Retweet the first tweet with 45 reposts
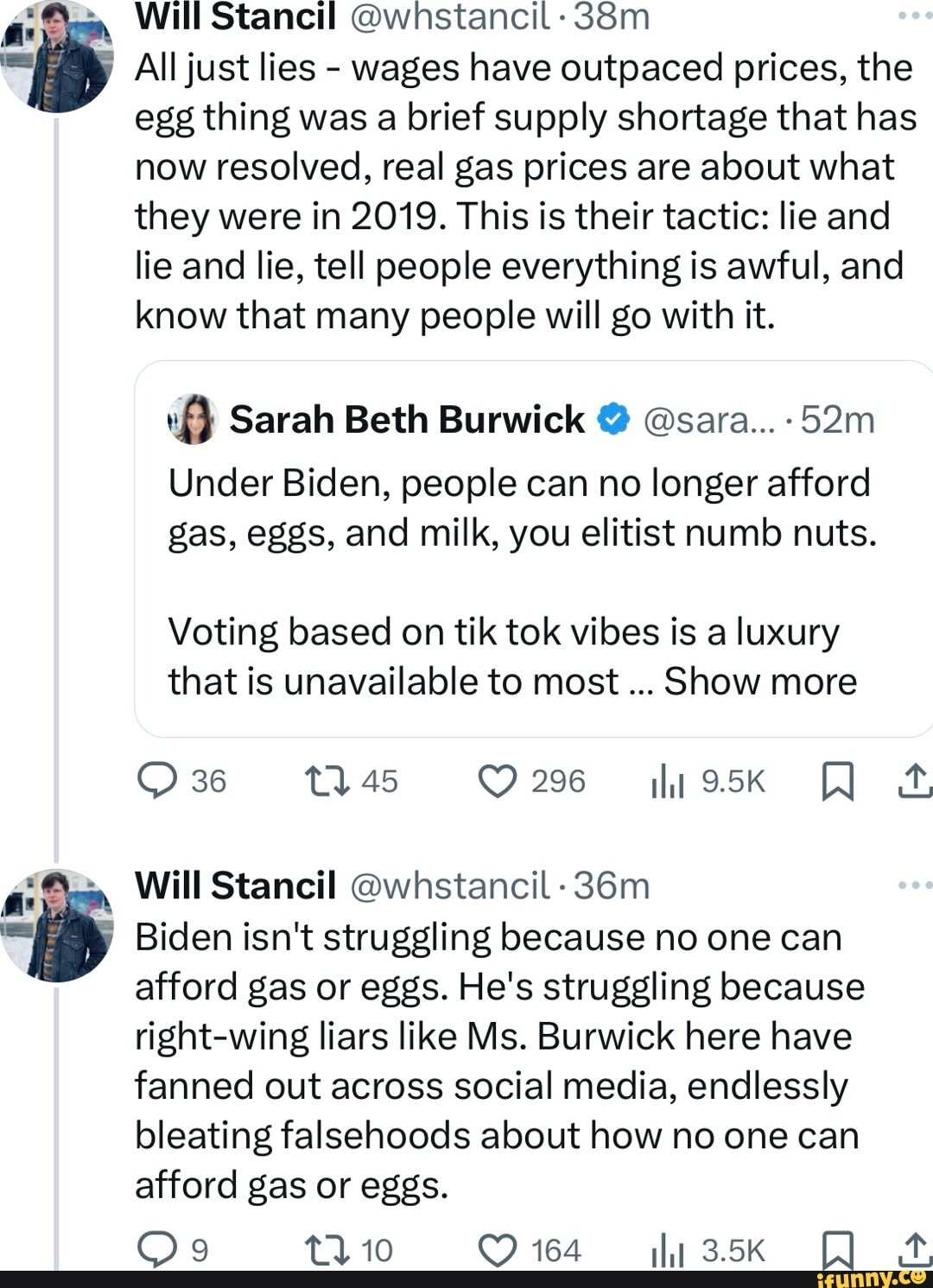Image resolution: width=933 pixels, height=1288 pixels. point(327,781)
